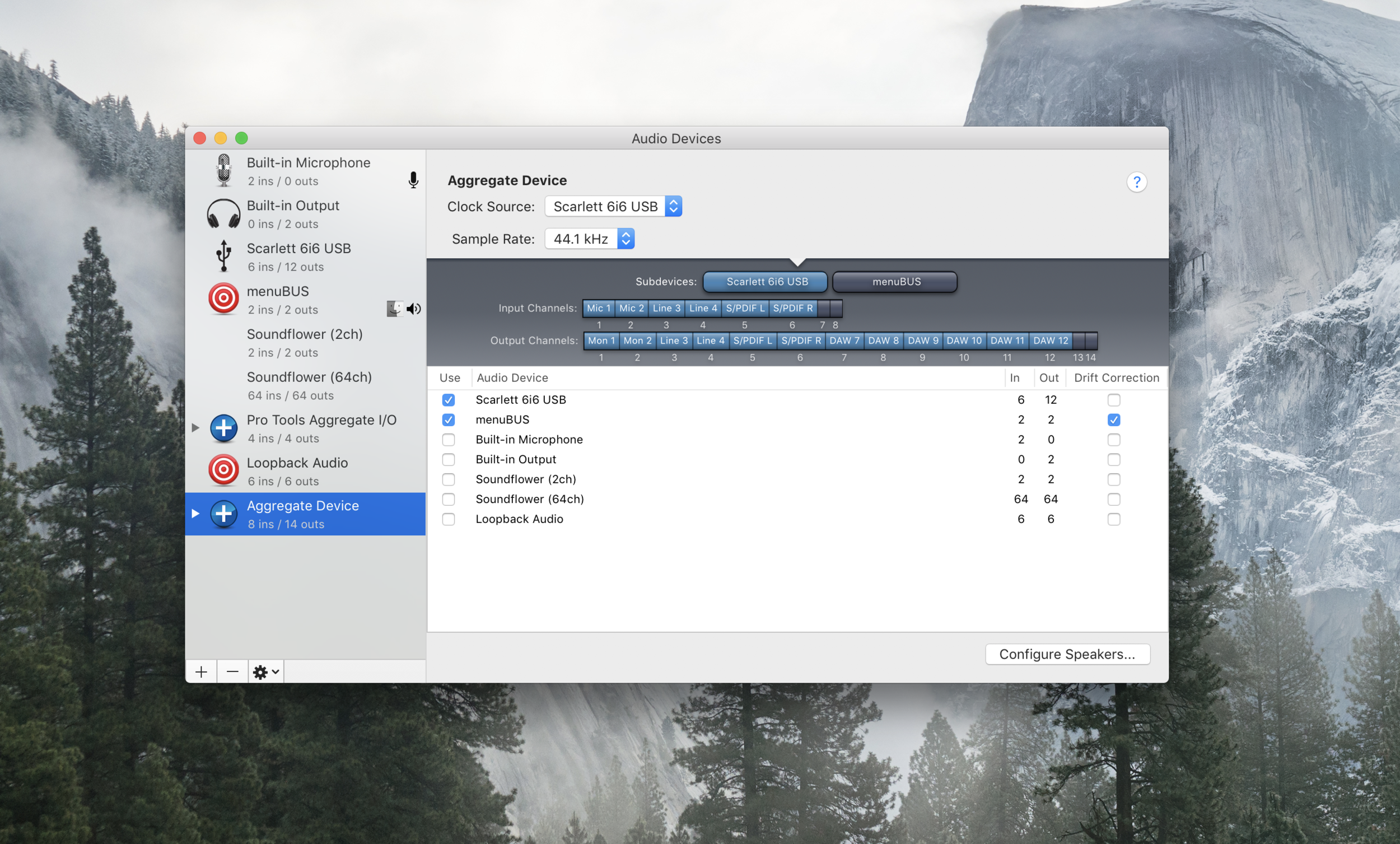Image resolution: width=1400 pixels, height=844 pixels.
Task: Enable Drift Correction for Soundflower (64ch)
Action: point(1114,499)
